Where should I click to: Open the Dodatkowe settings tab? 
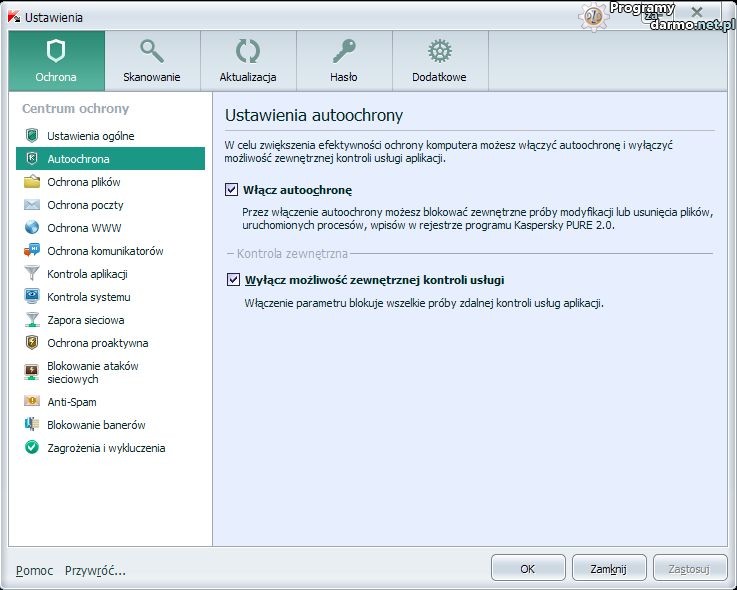[x=439, y=61]
